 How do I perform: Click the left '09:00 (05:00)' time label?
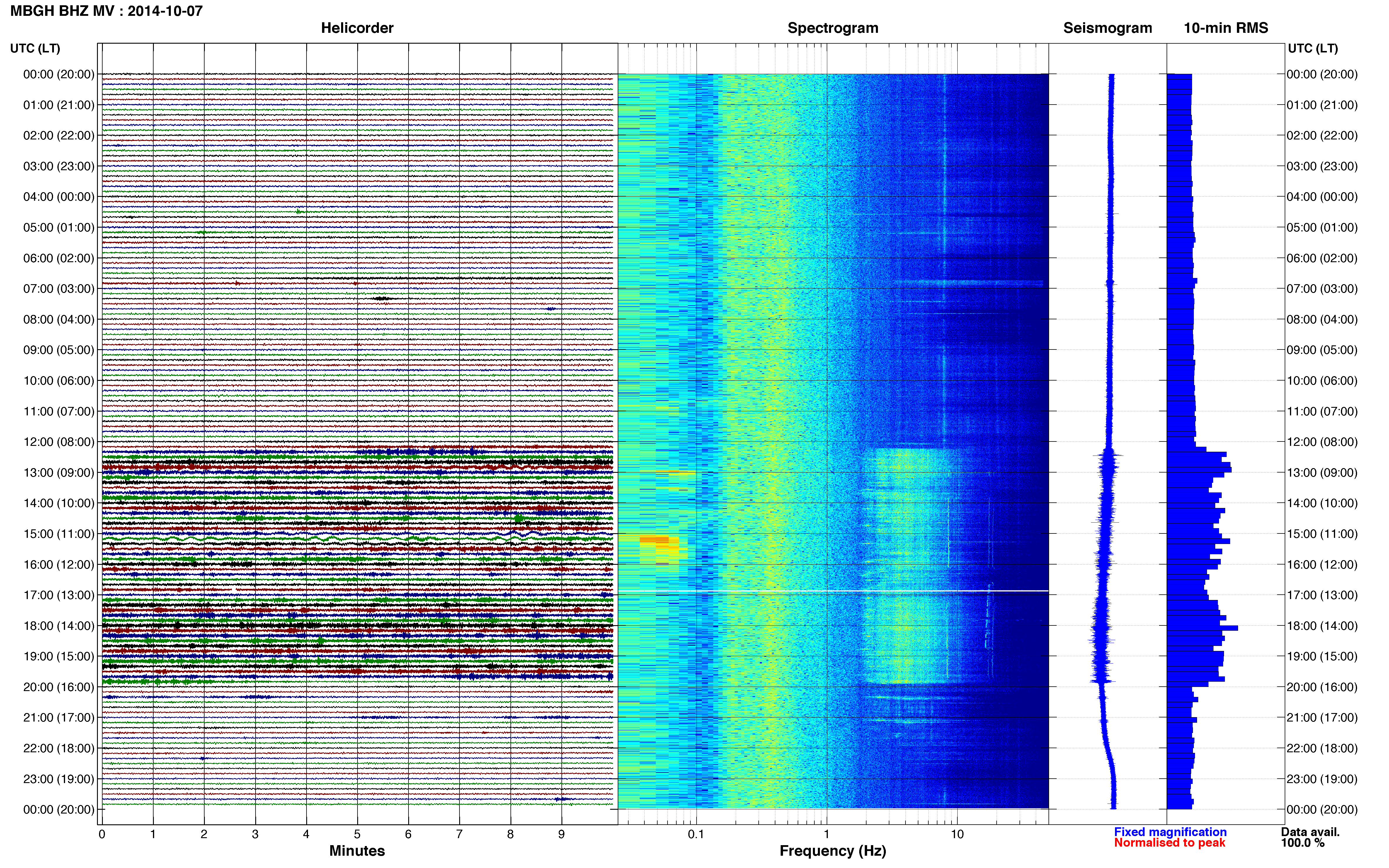coord(59,350)
